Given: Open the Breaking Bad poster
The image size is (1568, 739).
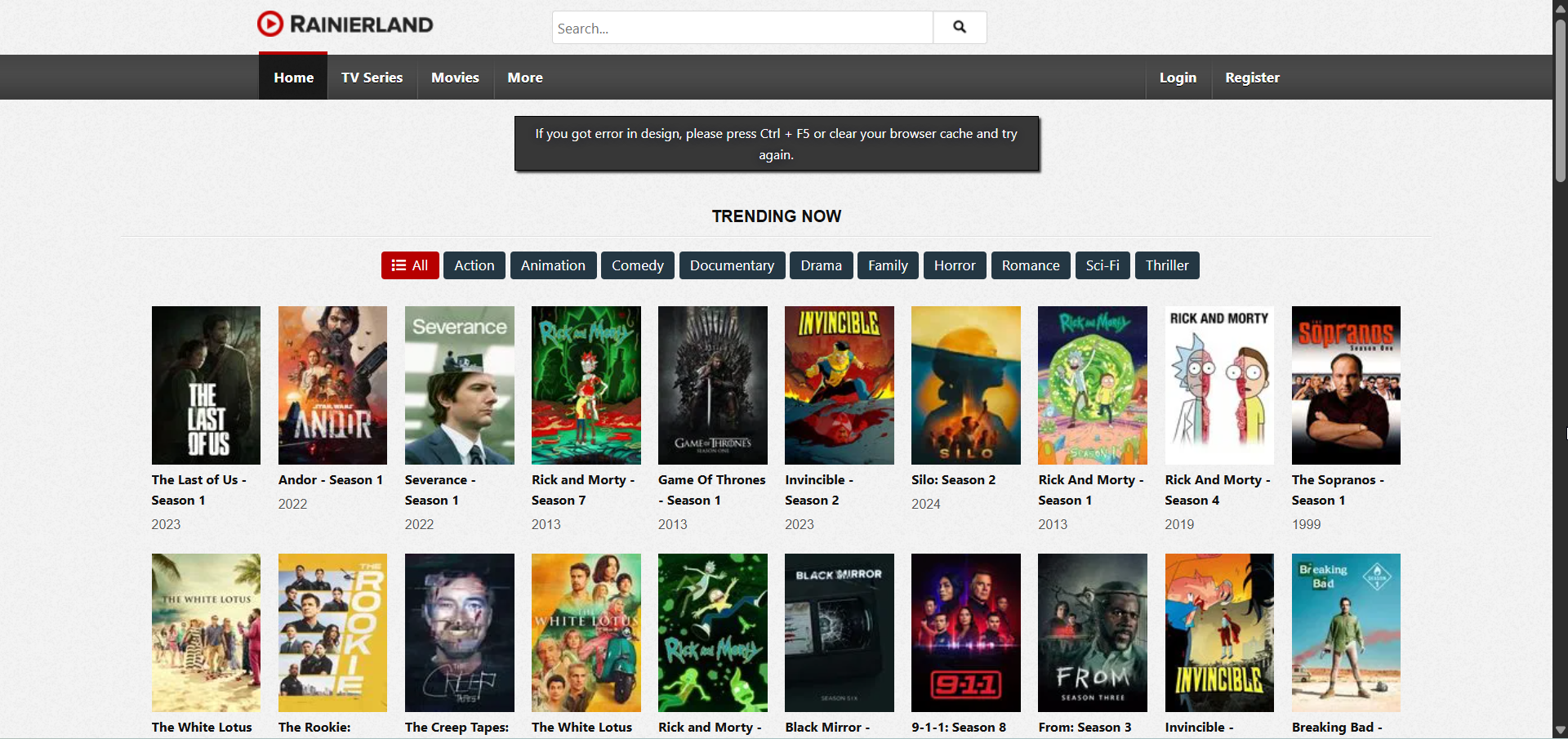Looking at the screenshot, I should tap(1346, 633).
